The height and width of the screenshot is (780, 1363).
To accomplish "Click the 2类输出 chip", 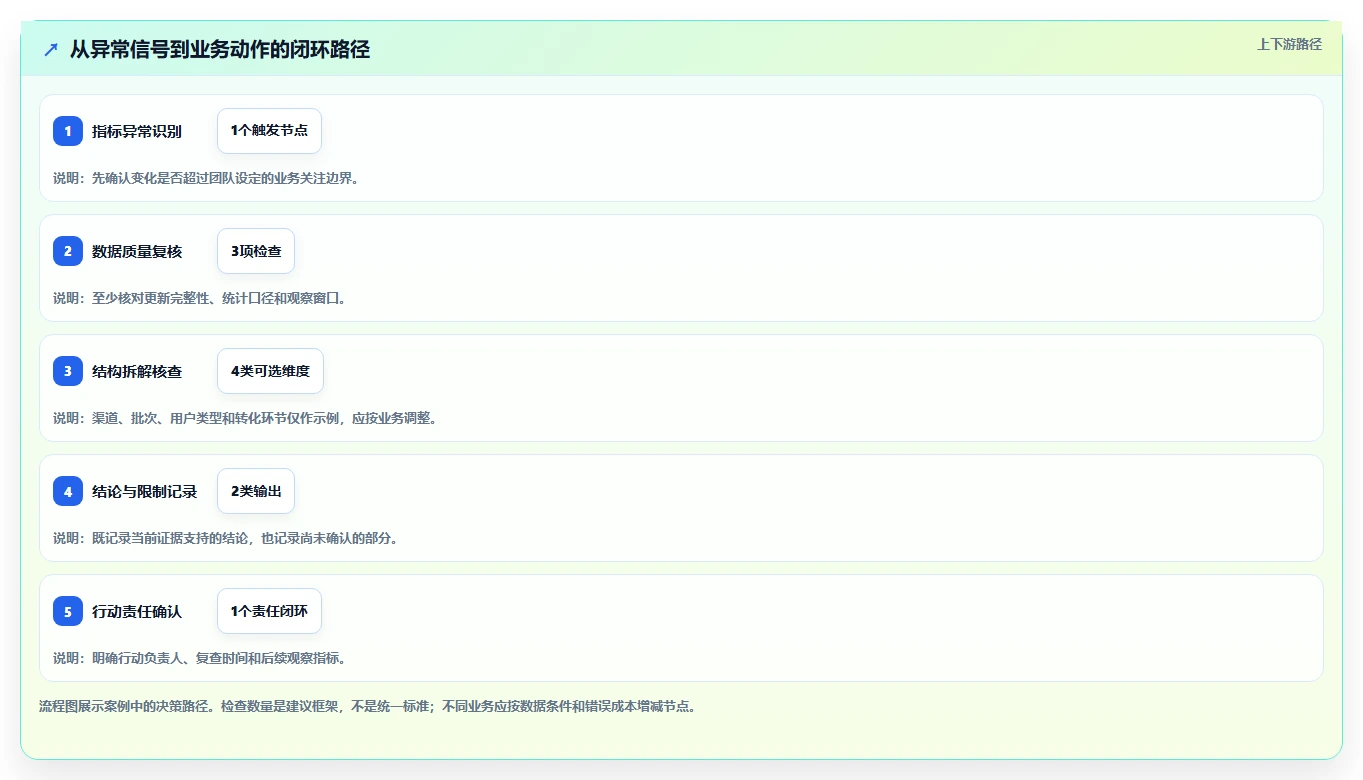I will [256, 491].
